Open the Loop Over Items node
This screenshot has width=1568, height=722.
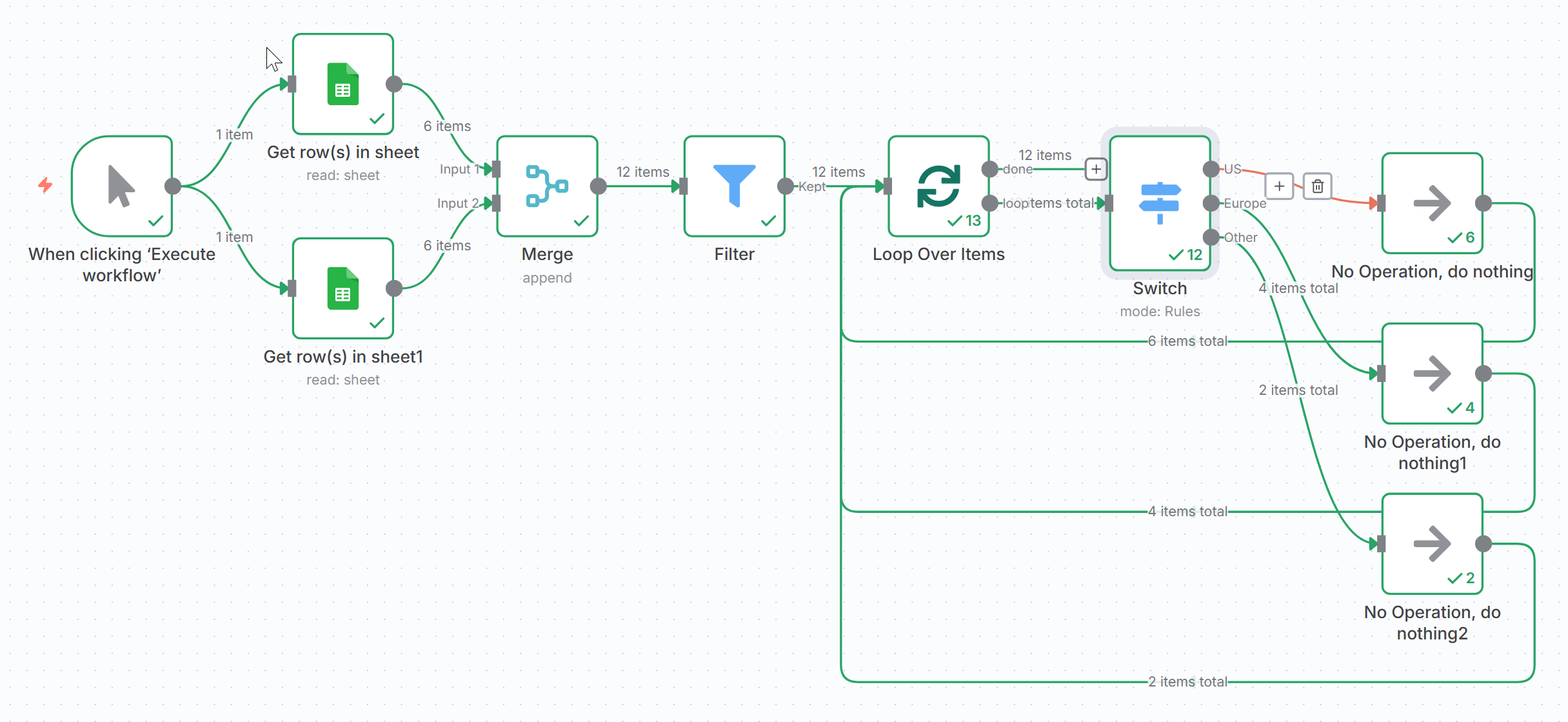click(938, 186)
